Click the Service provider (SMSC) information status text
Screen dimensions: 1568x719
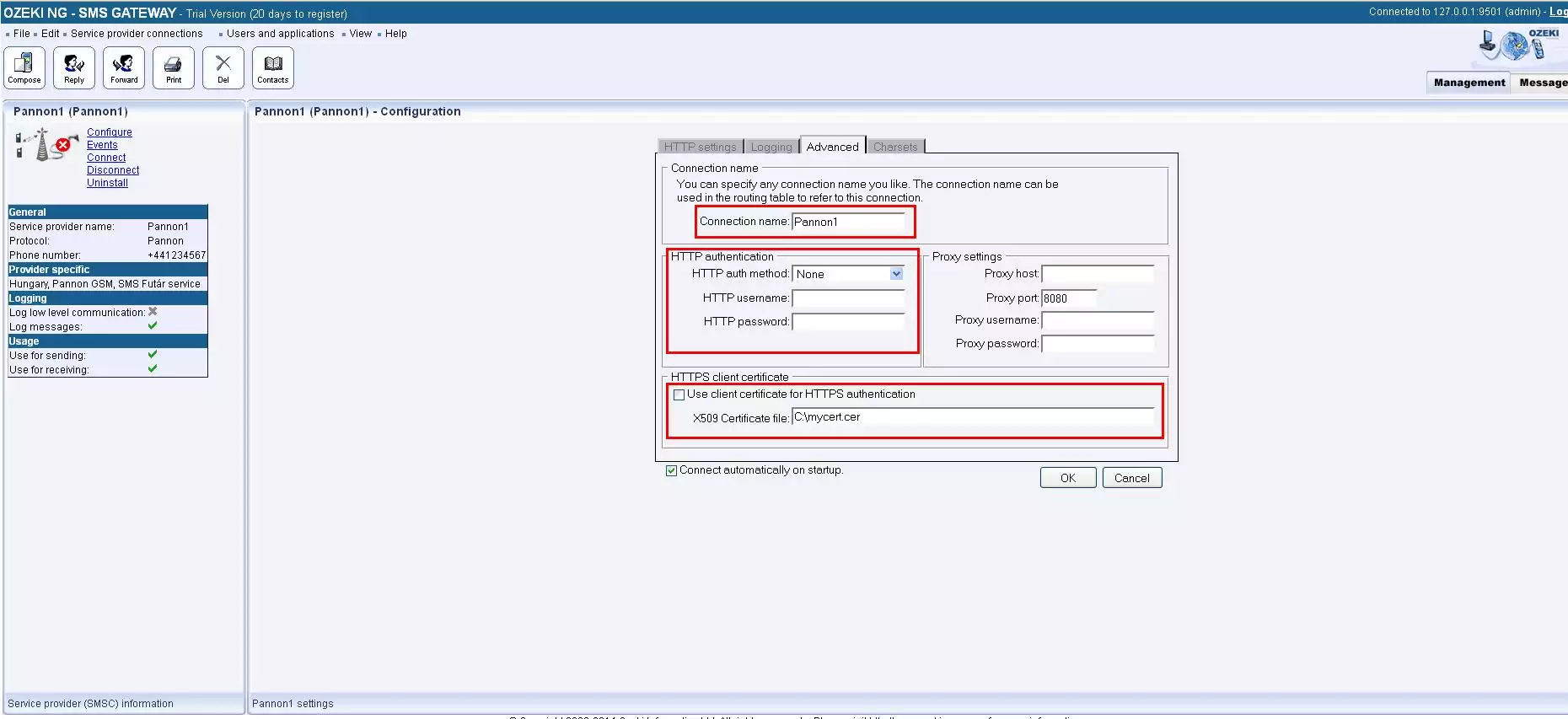coord(90,704)
